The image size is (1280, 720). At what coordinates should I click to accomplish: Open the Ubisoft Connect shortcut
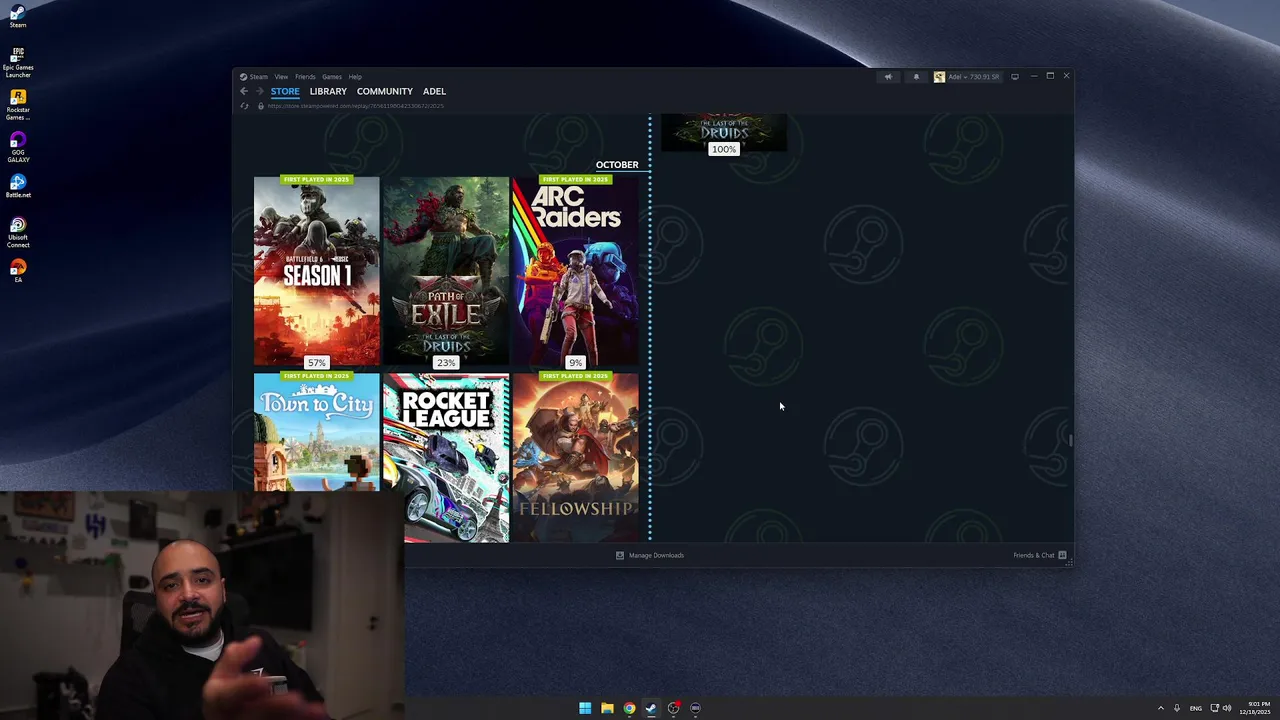coord(18,232)
